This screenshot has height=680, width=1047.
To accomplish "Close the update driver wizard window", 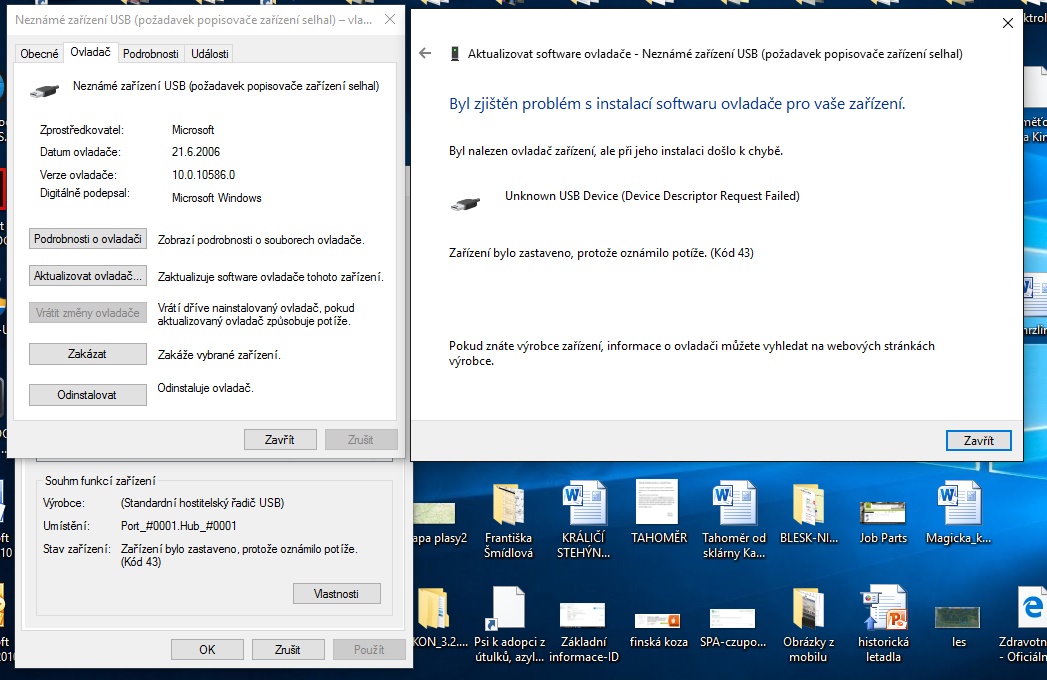I will coord(1008,23).
